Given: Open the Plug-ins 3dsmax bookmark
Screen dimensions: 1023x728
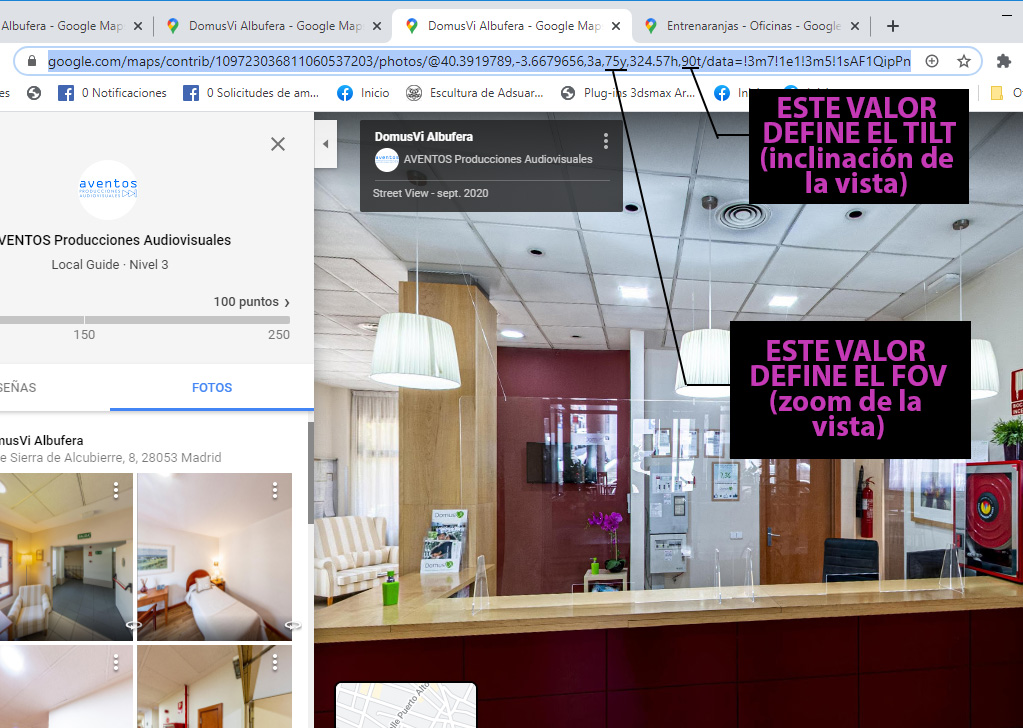Looking at the screenshot, I should (x=628, y=93).
